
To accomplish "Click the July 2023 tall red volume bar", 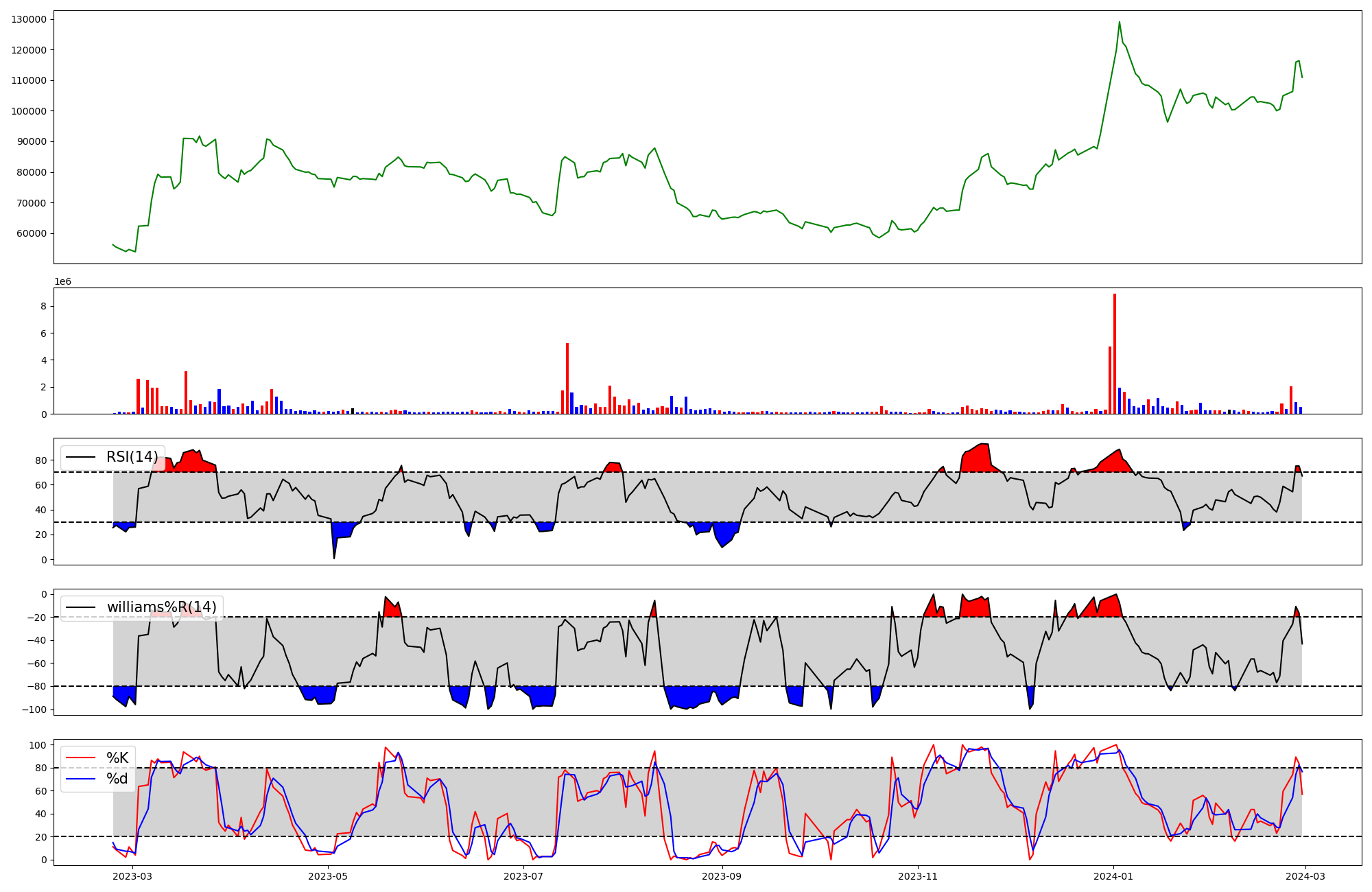I will pyautogui.click(x=567, y=379).
